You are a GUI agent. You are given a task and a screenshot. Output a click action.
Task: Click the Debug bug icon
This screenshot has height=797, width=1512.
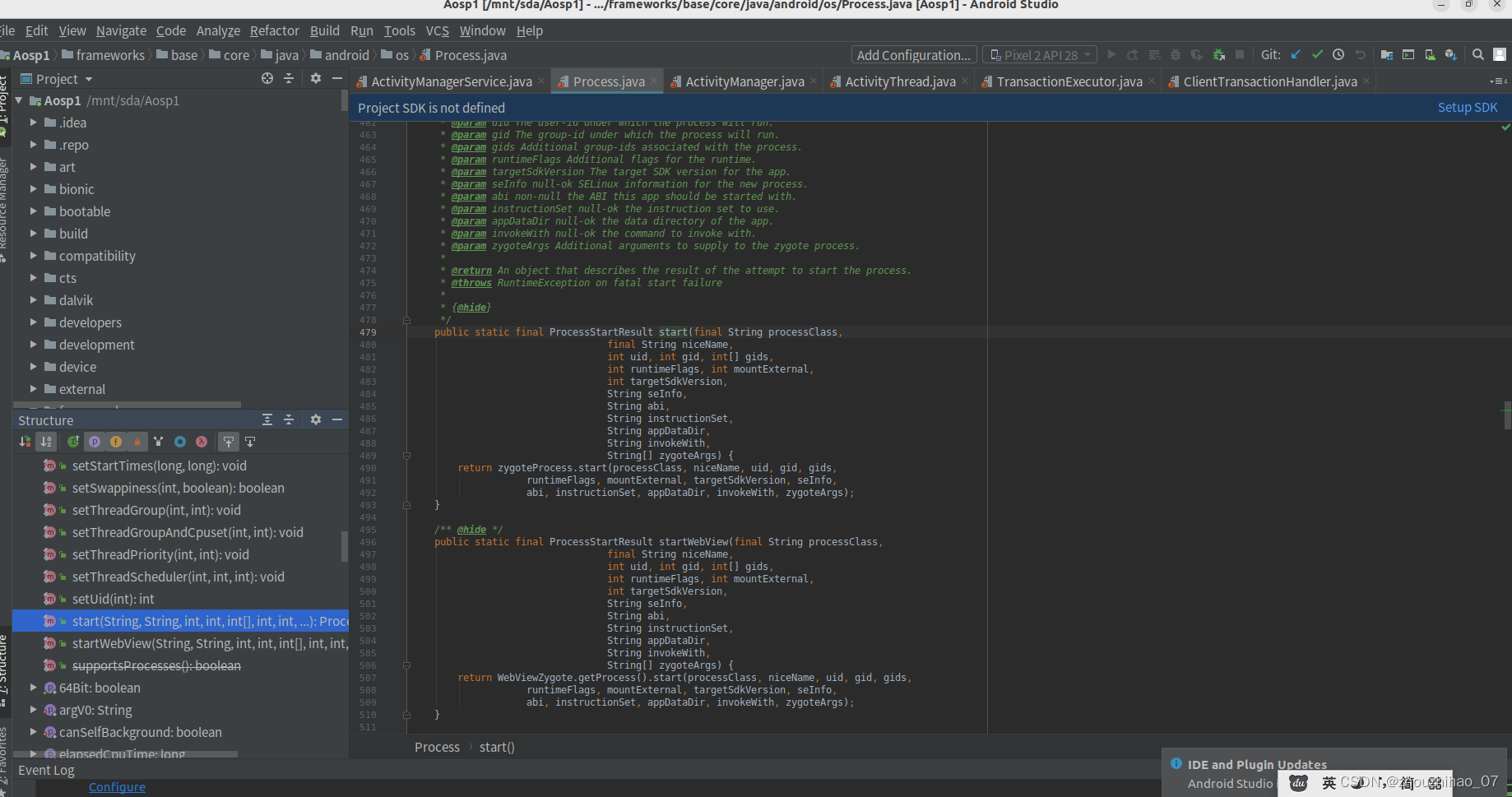(x=1176, y=55)
